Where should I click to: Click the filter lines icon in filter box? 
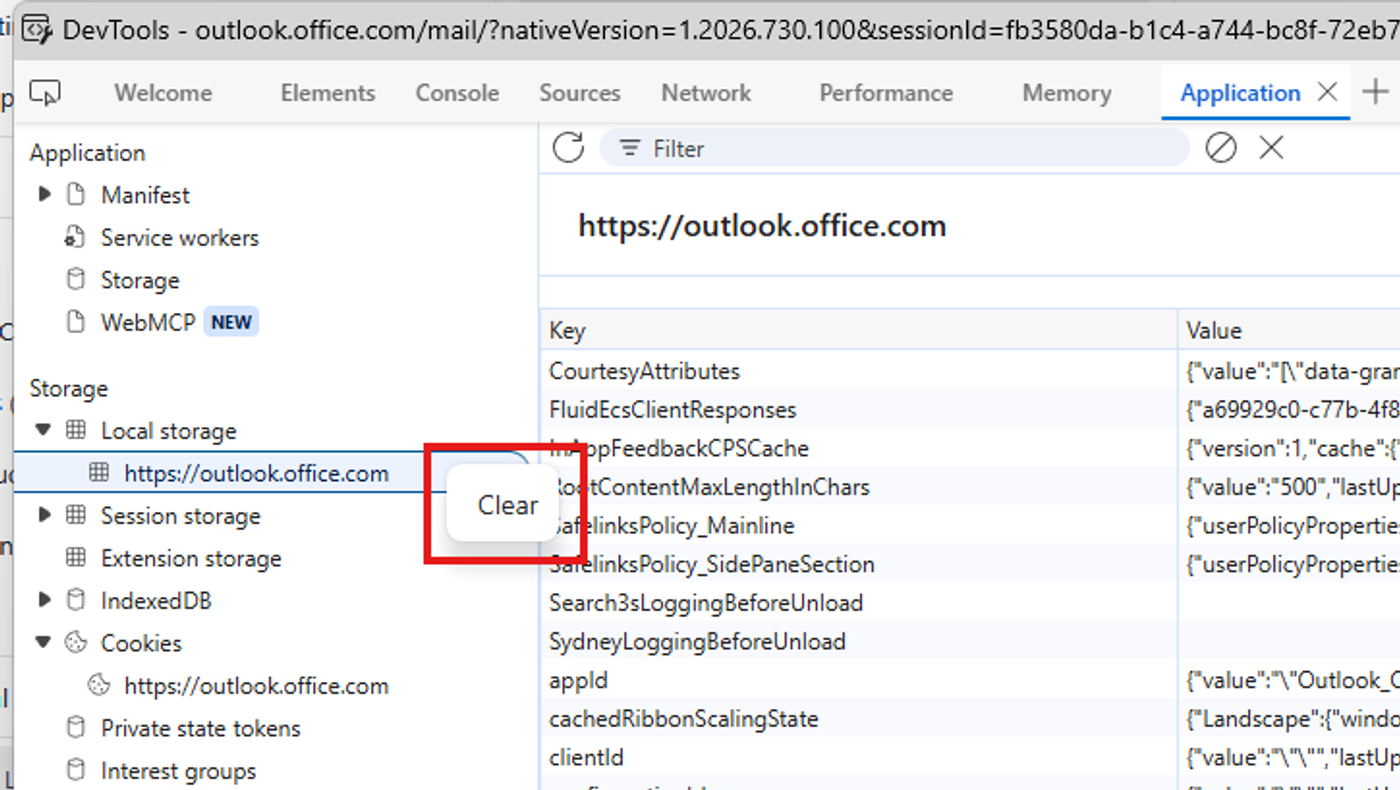pos(629,148)
